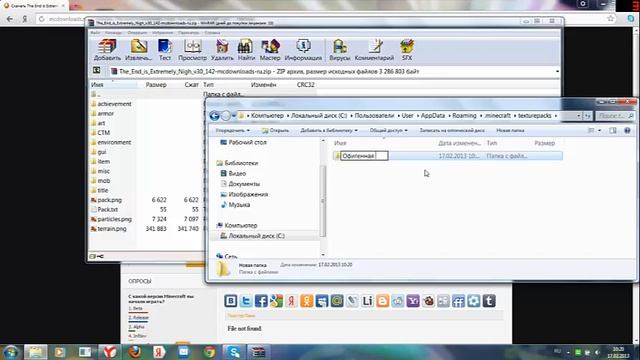Click the Просмотр (View) icon in WinRAR
The image size is (640, 360).
click(192, 50)
